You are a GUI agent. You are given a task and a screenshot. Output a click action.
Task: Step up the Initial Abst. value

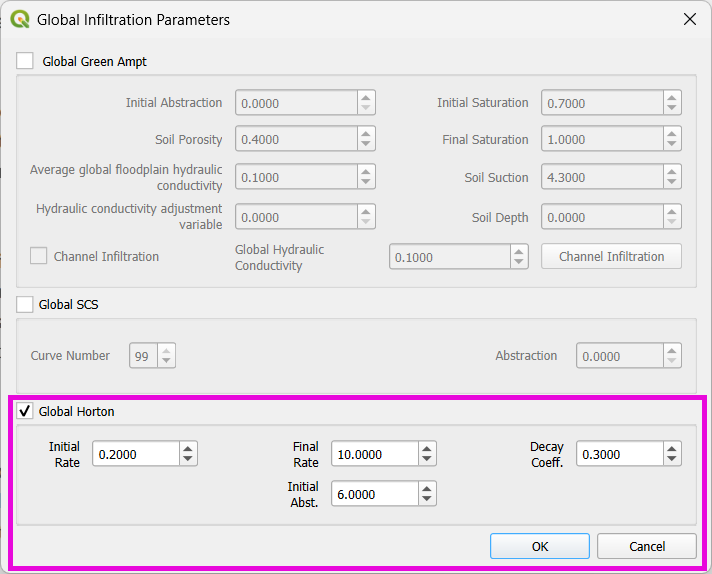coord(427,488)
